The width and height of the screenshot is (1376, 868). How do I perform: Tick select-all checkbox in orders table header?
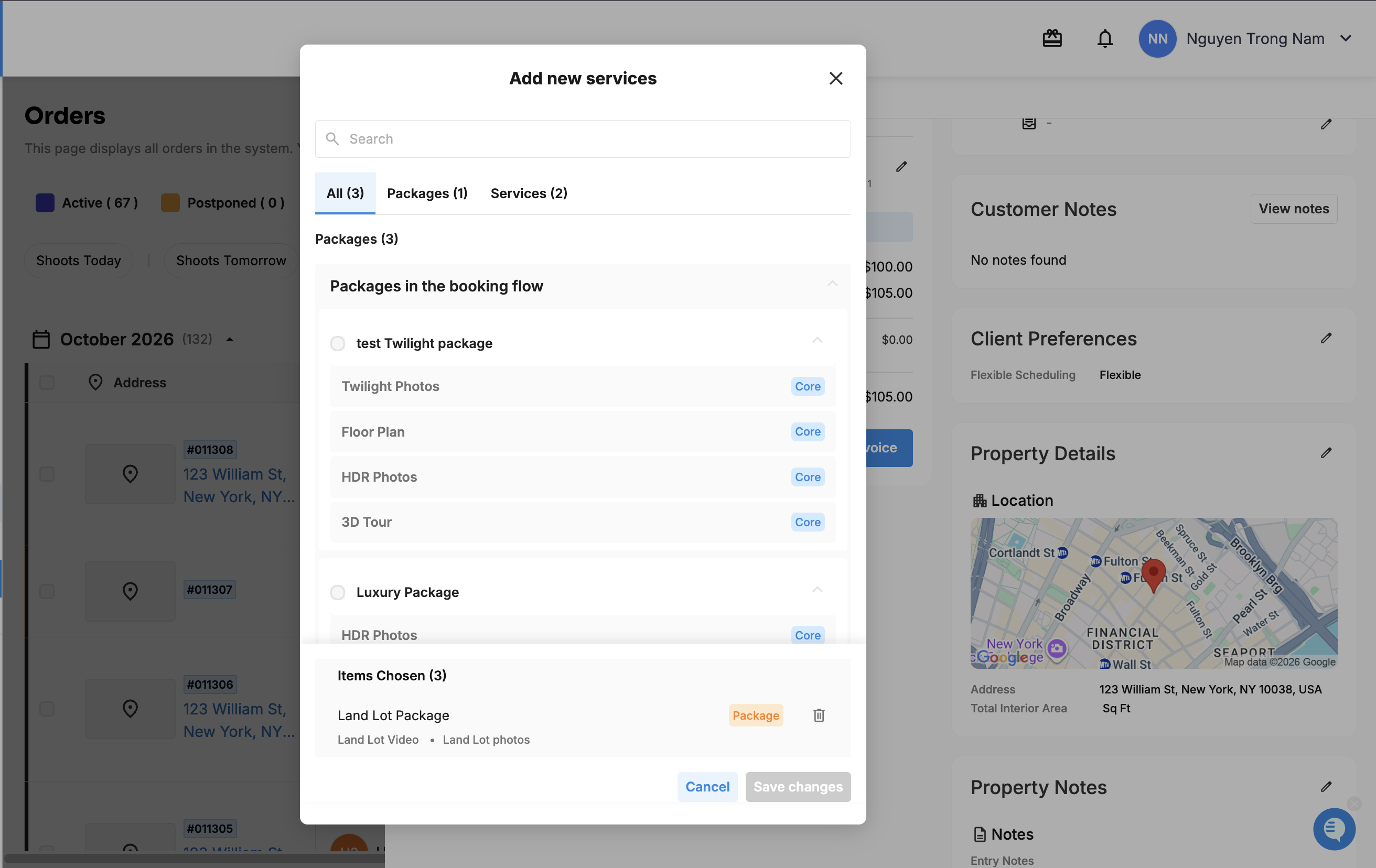47,382
